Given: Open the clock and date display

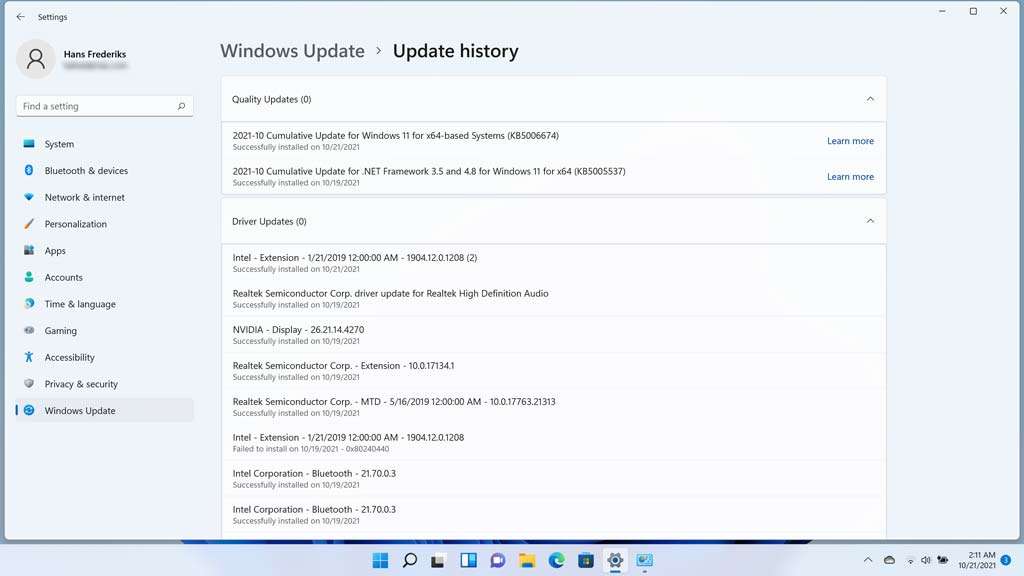Looking at the screenshot, I should [976, 560].
